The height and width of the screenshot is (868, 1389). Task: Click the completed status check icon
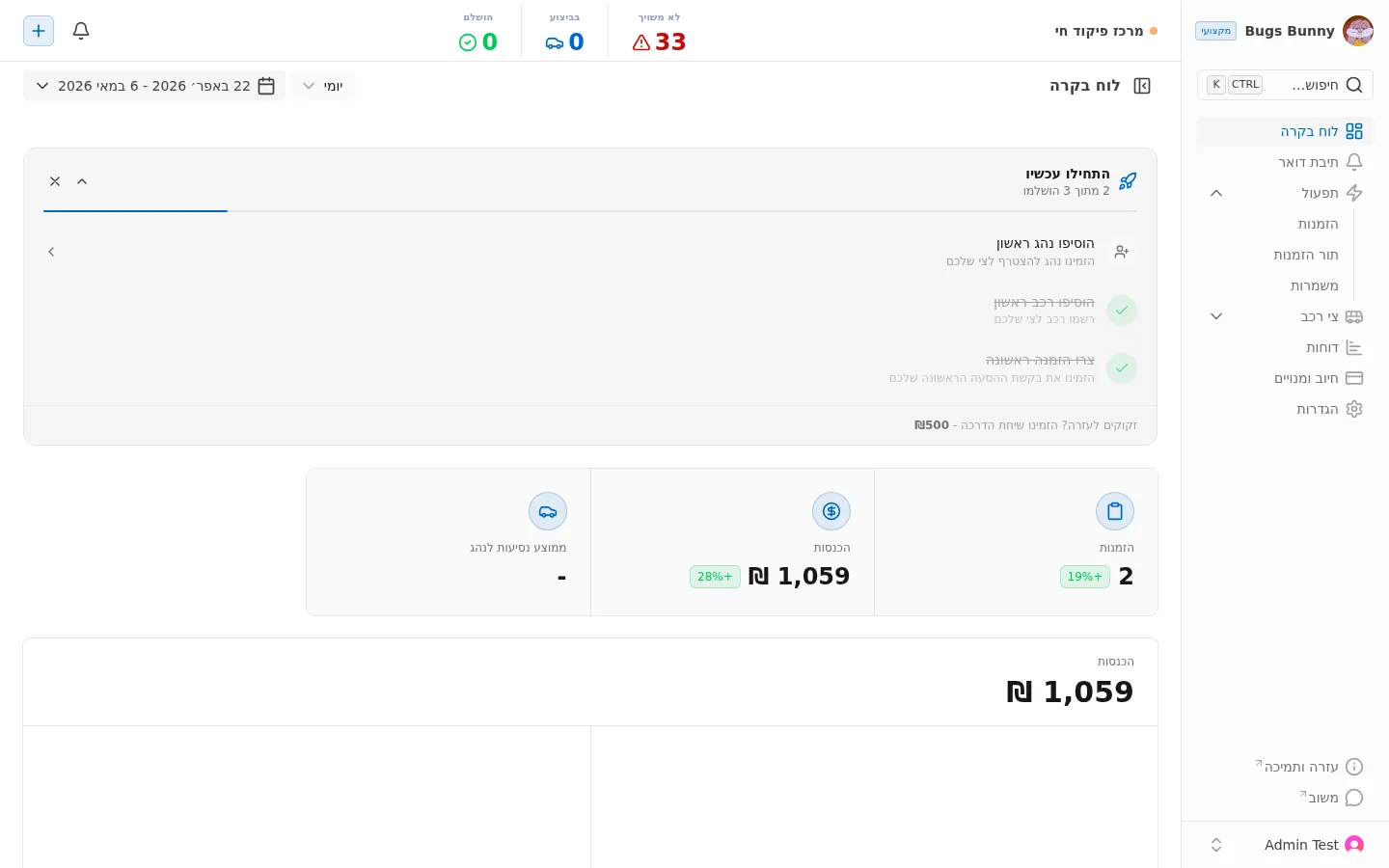[468, 42]
